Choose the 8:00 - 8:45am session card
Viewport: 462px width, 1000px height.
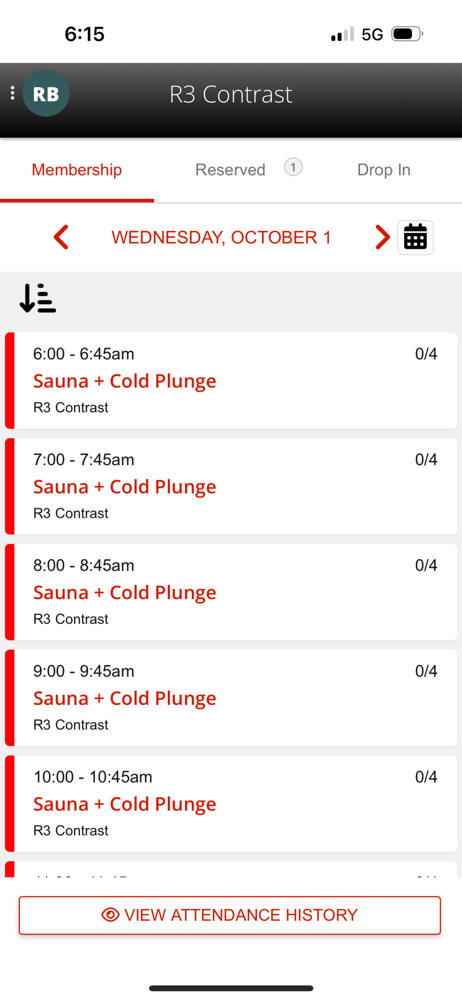click(231, 592)
